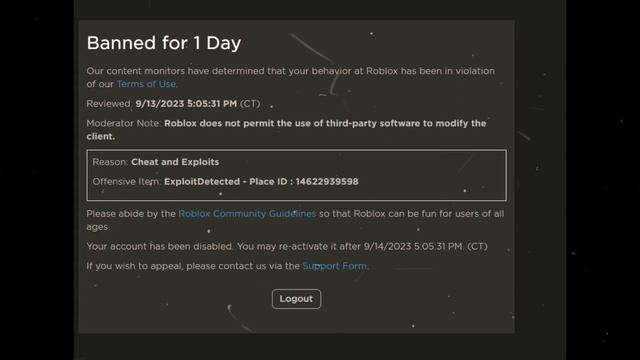Click the Offensive Item label
This screenshot has width=640, height=360.
point(127,182)
